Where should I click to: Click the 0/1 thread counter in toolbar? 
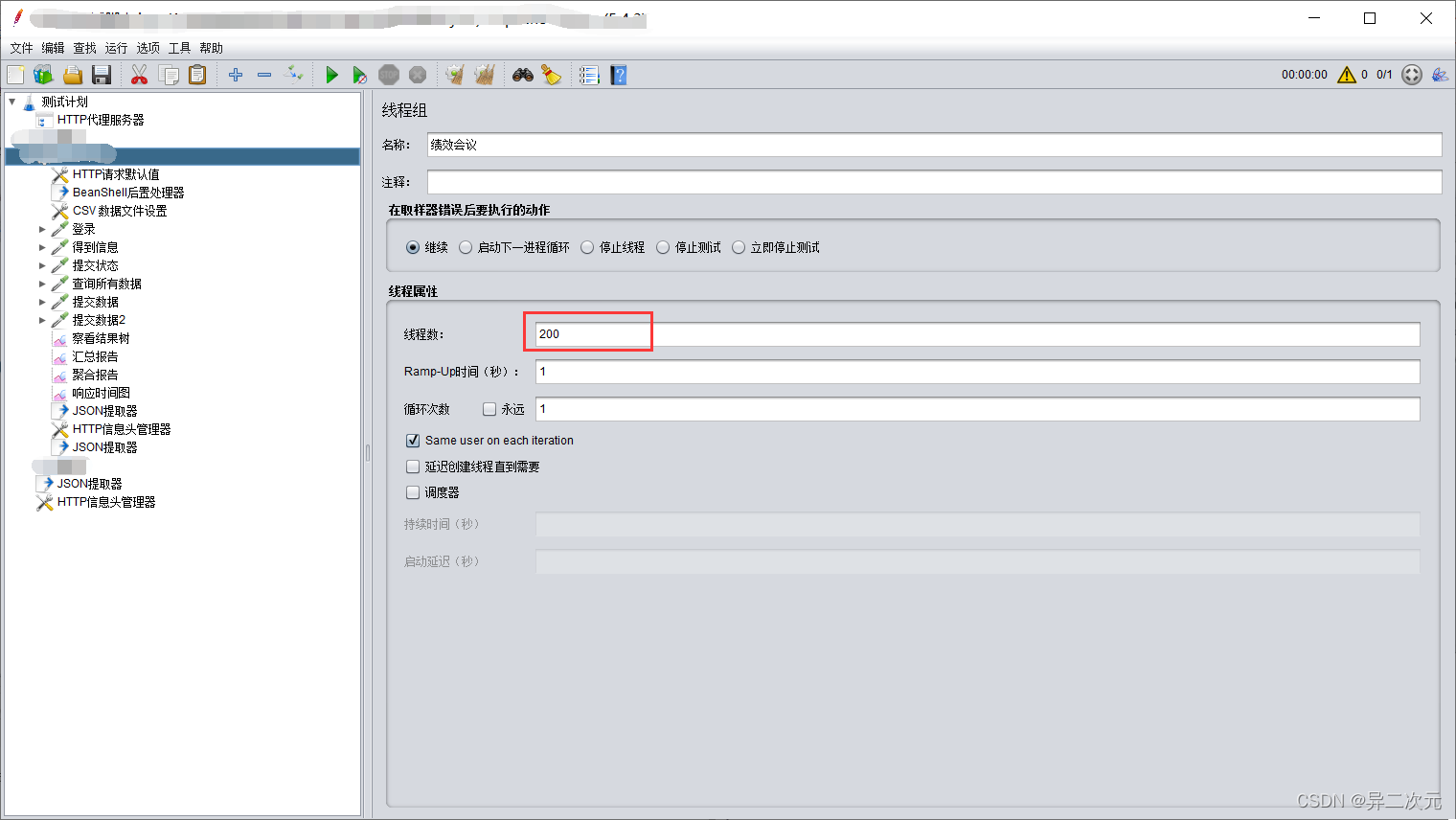(1384, 75)
